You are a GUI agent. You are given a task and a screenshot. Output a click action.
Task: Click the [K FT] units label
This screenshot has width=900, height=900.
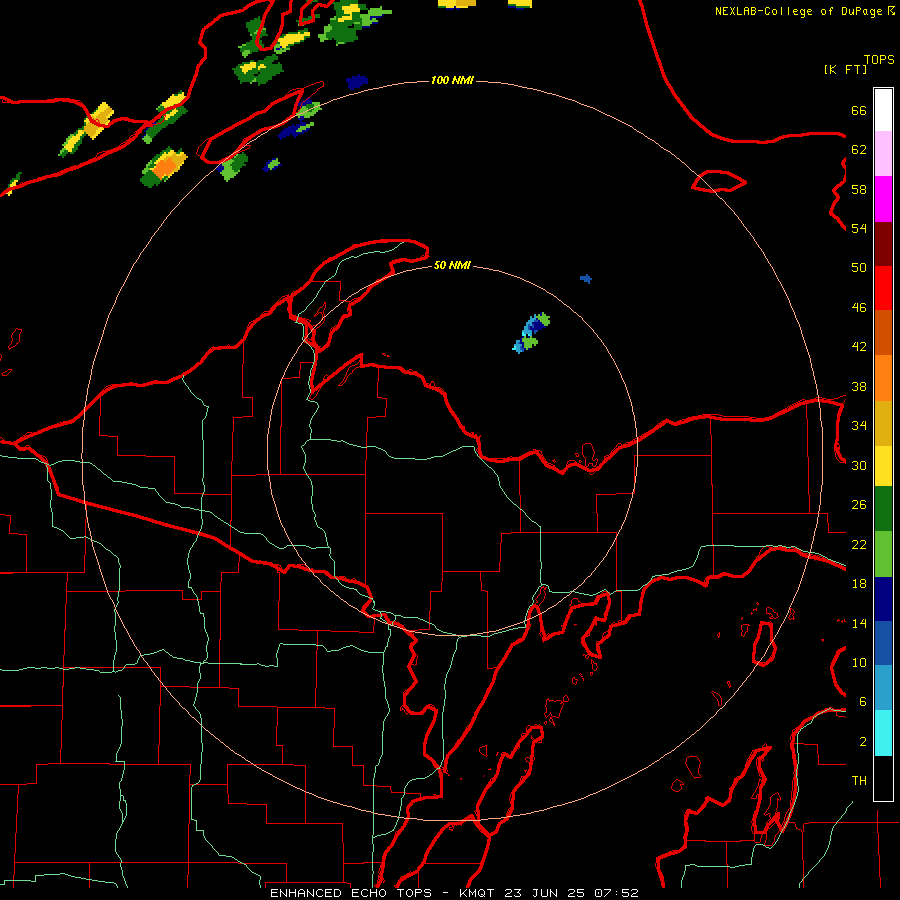845,70
